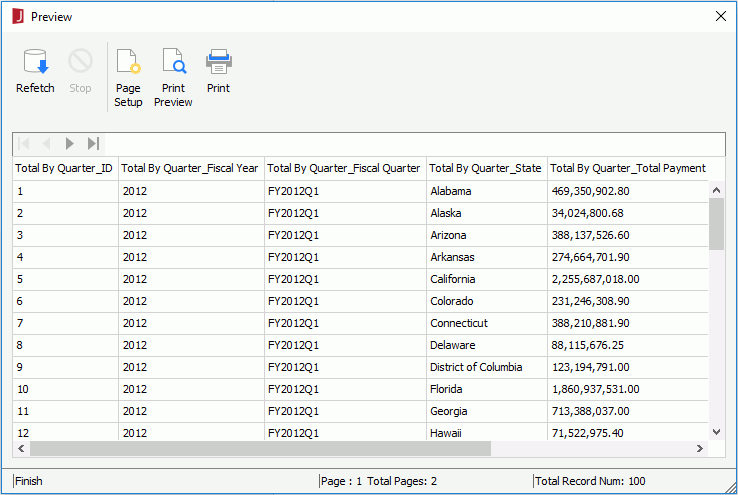The width and height of the screenshot is (738, 495).
Task: Click the Finish status text
Action: point(29,481)
